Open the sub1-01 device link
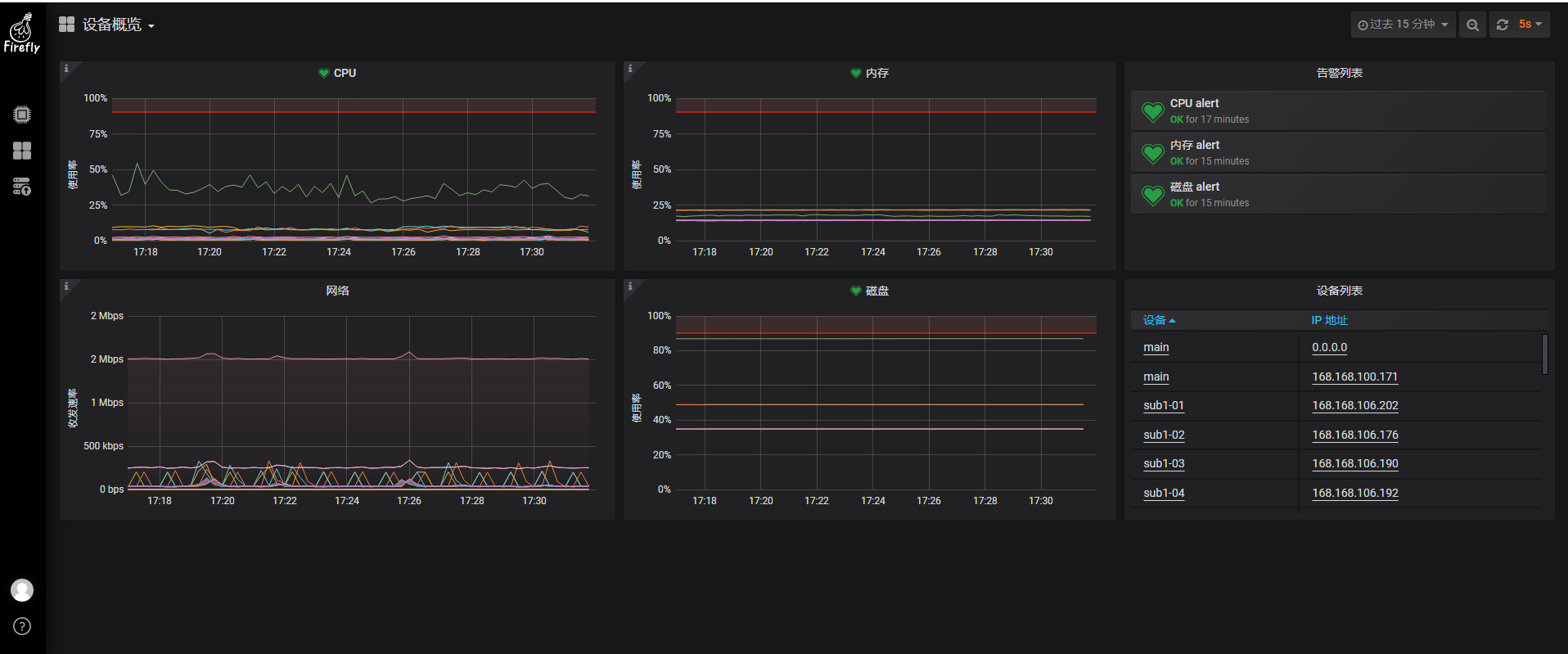 [x=1164, y=405]
